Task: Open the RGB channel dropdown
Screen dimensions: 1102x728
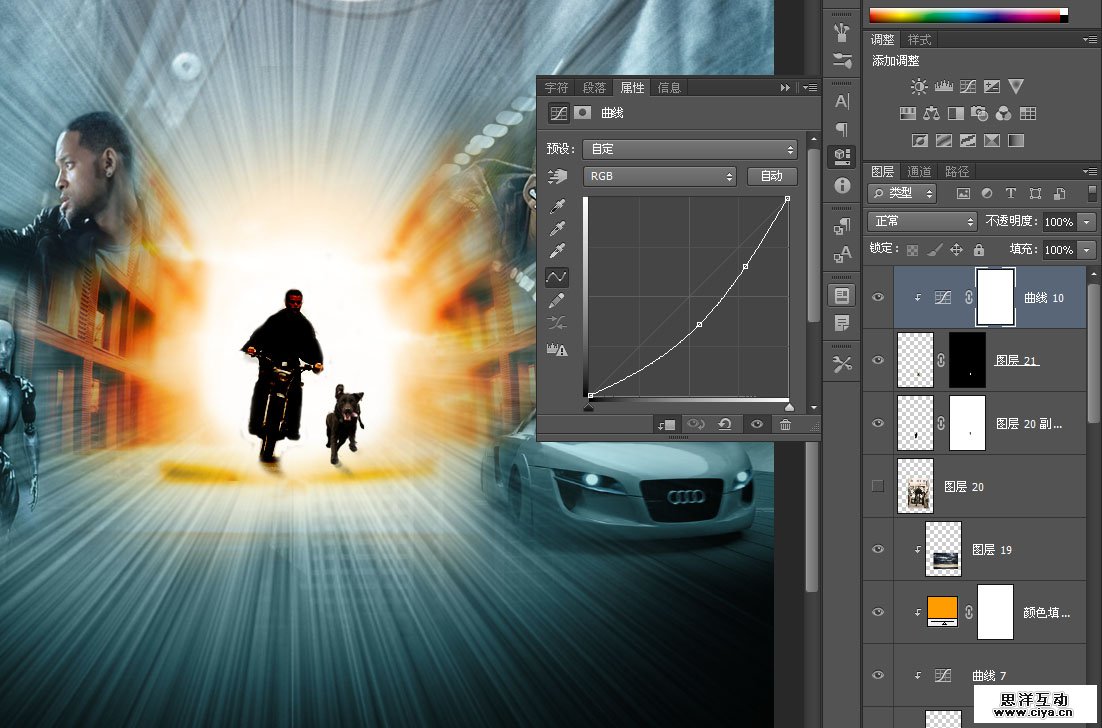Action: tap(660, 176)
